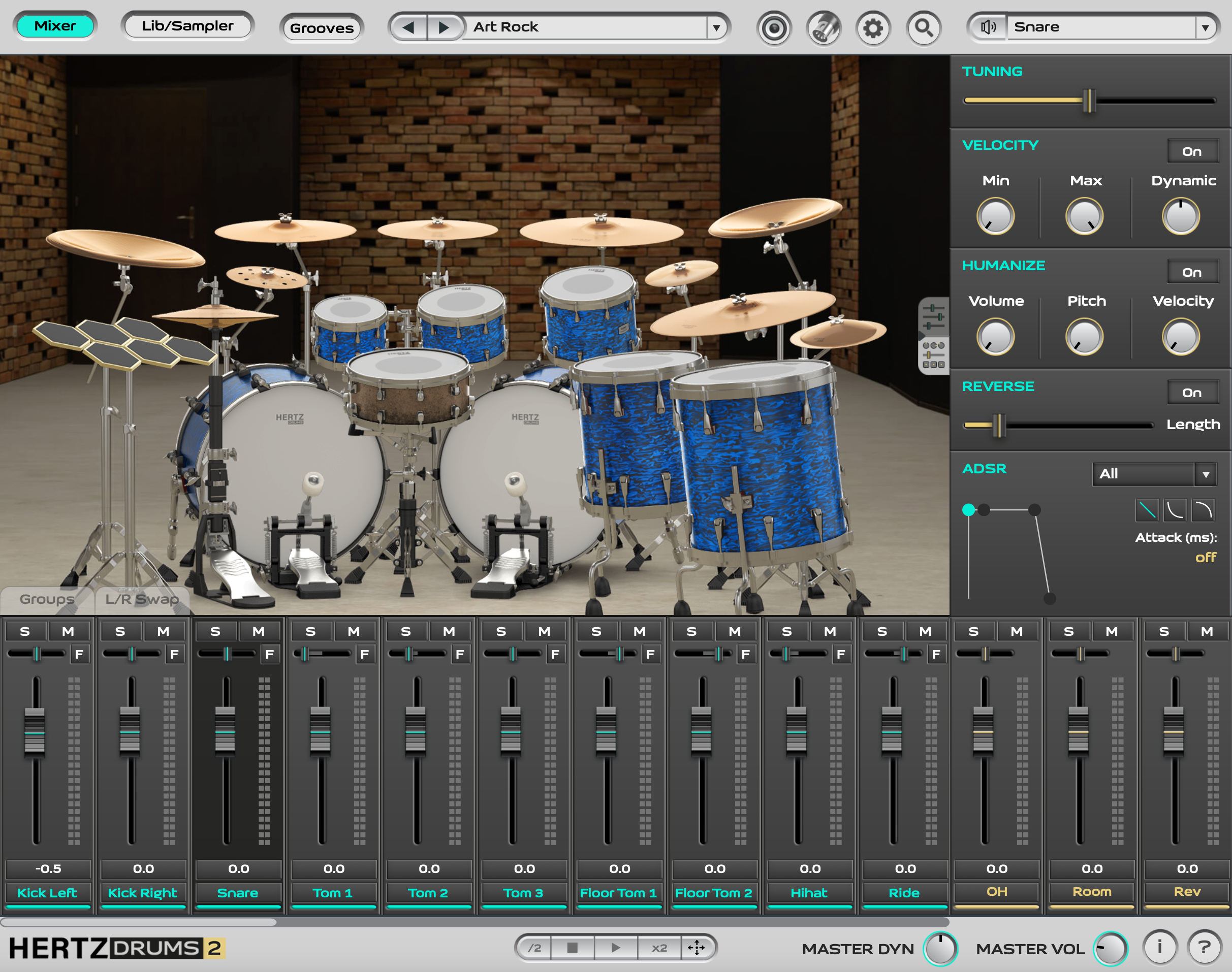Screen dimensions: 1232x972
Task: Switch to the Mixer tab
Action: tap(55, 25)
